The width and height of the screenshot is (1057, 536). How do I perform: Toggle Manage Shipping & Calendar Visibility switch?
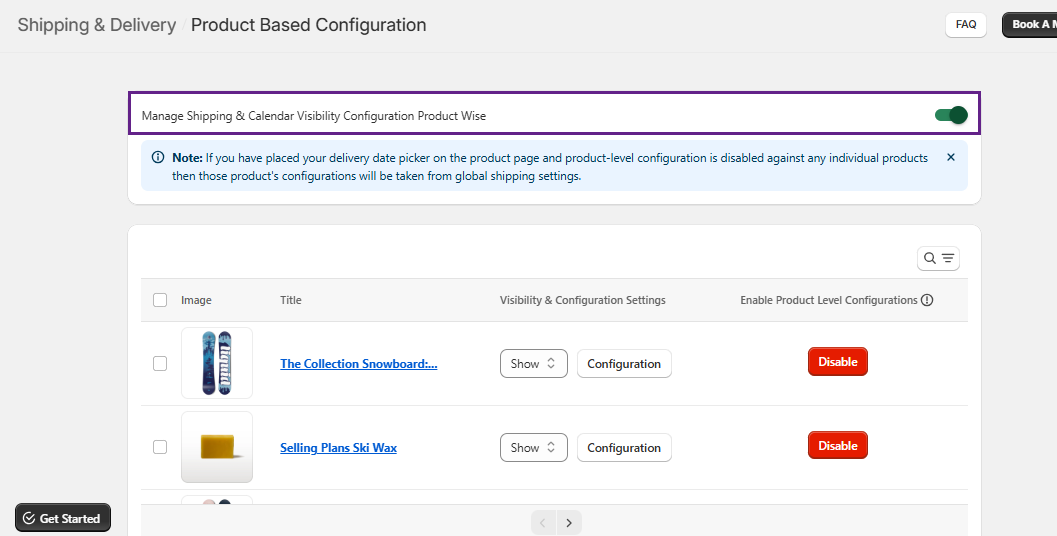[951, 115]
